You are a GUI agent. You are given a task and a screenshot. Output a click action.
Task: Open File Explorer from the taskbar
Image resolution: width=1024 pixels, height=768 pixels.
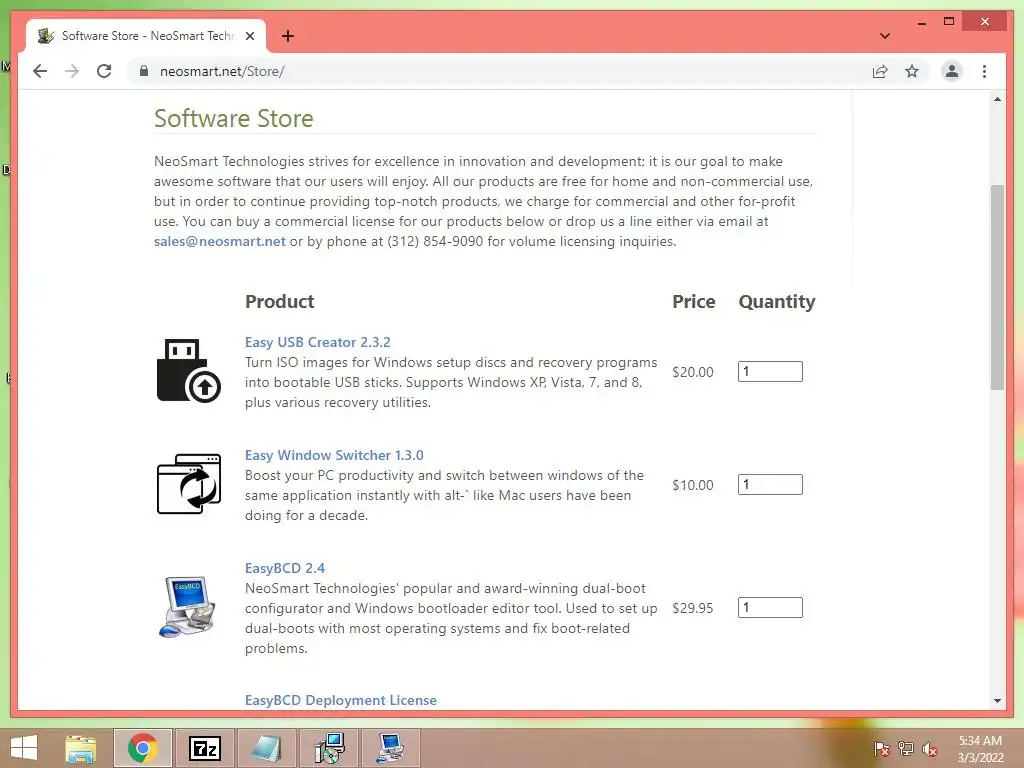pos(81,748)
